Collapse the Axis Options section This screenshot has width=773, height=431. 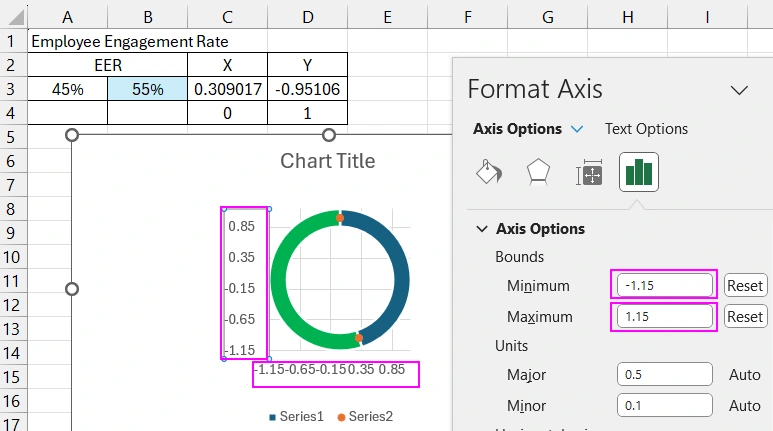pos(483,229)
